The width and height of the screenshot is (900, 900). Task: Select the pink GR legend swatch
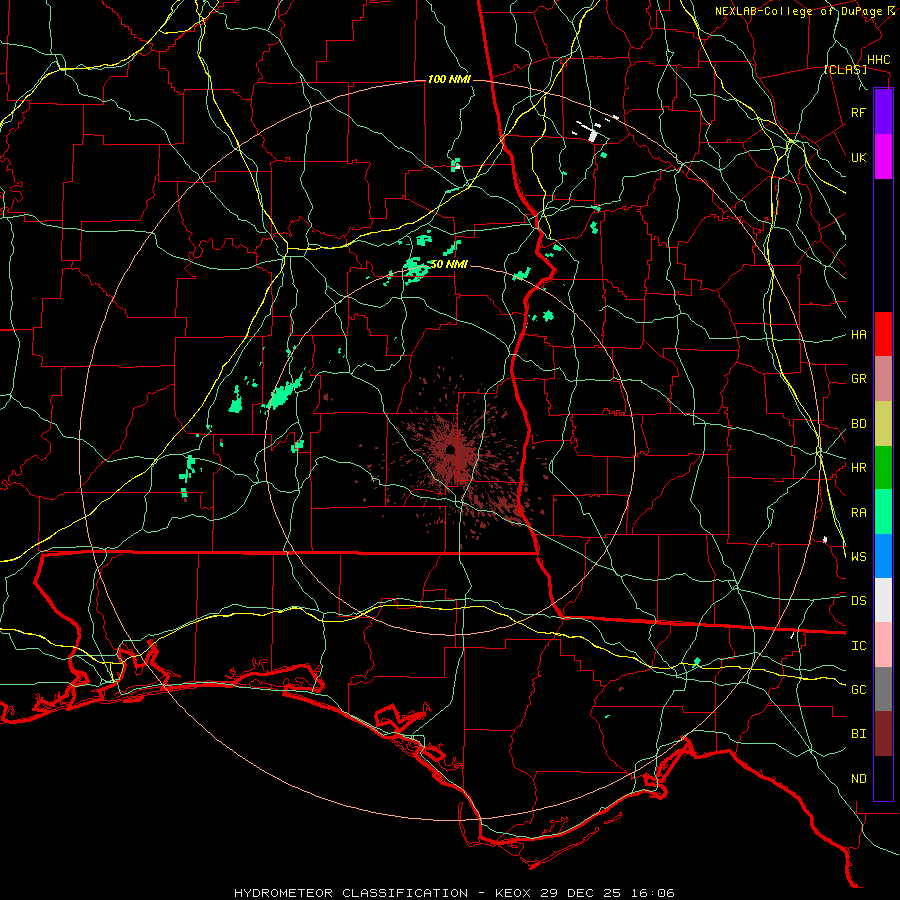(883, 379)
